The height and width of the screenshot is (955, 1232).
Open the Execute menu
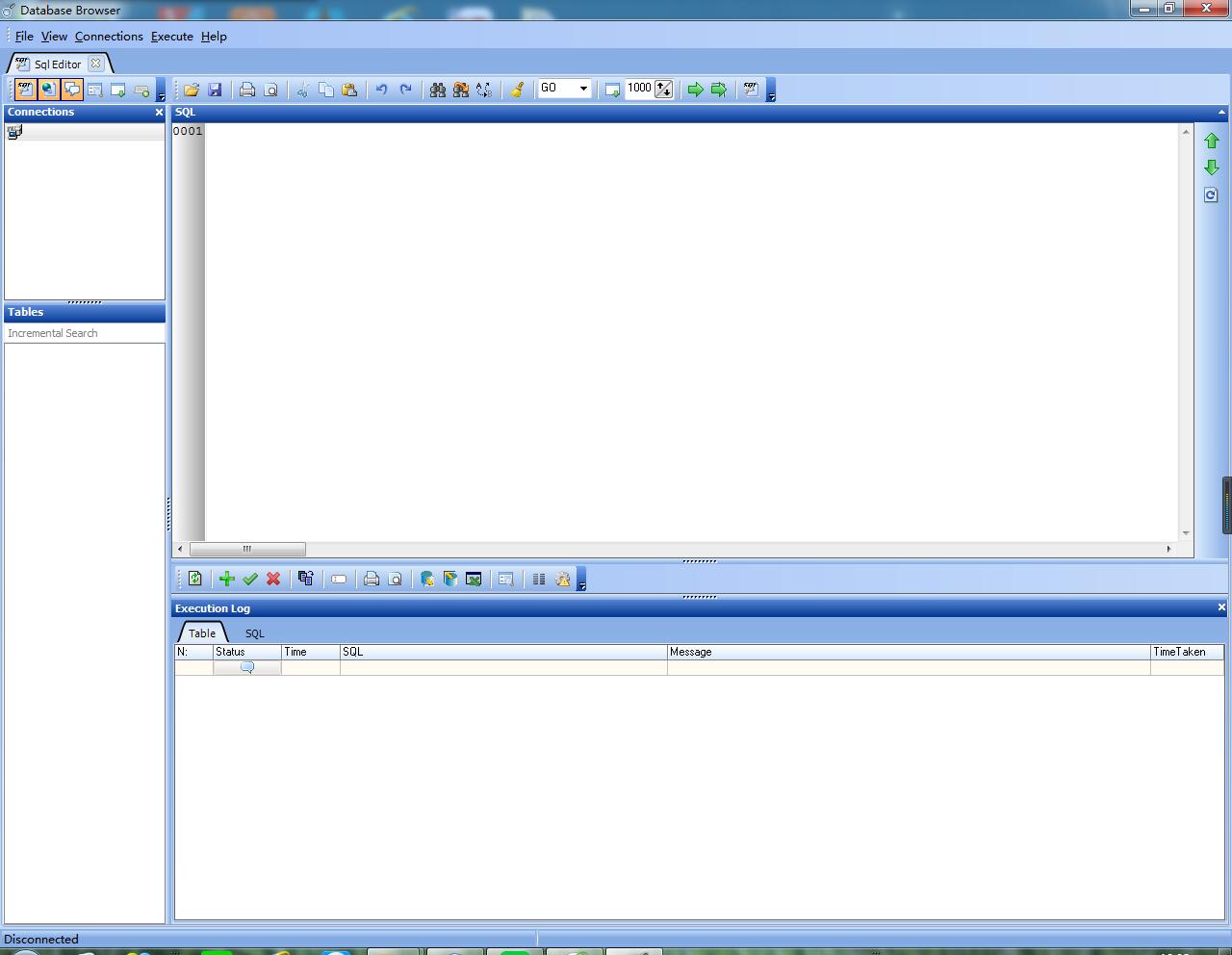click(172, 37)
